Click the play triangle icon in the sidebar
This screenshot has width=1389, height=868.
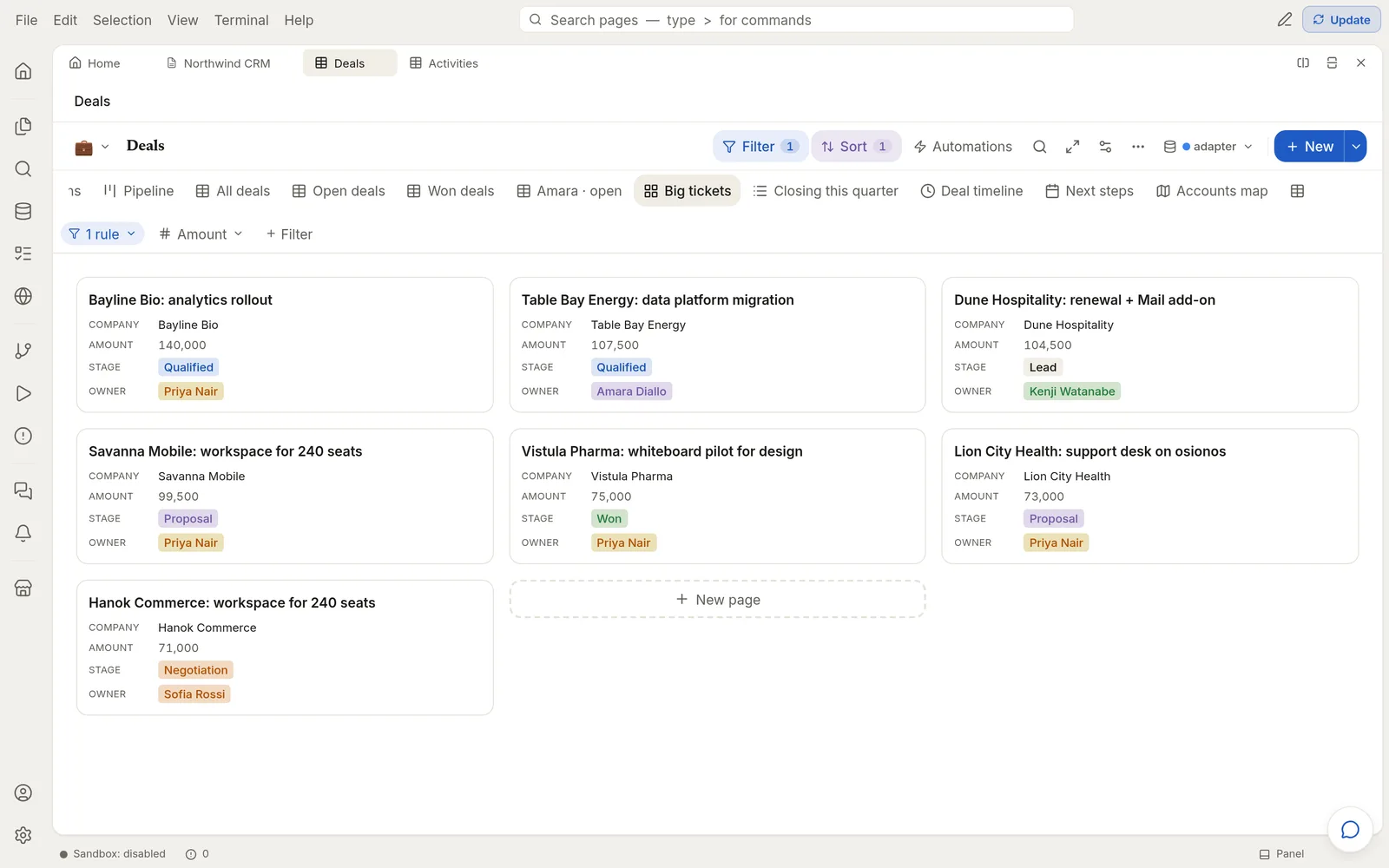[x=23, y=393]
